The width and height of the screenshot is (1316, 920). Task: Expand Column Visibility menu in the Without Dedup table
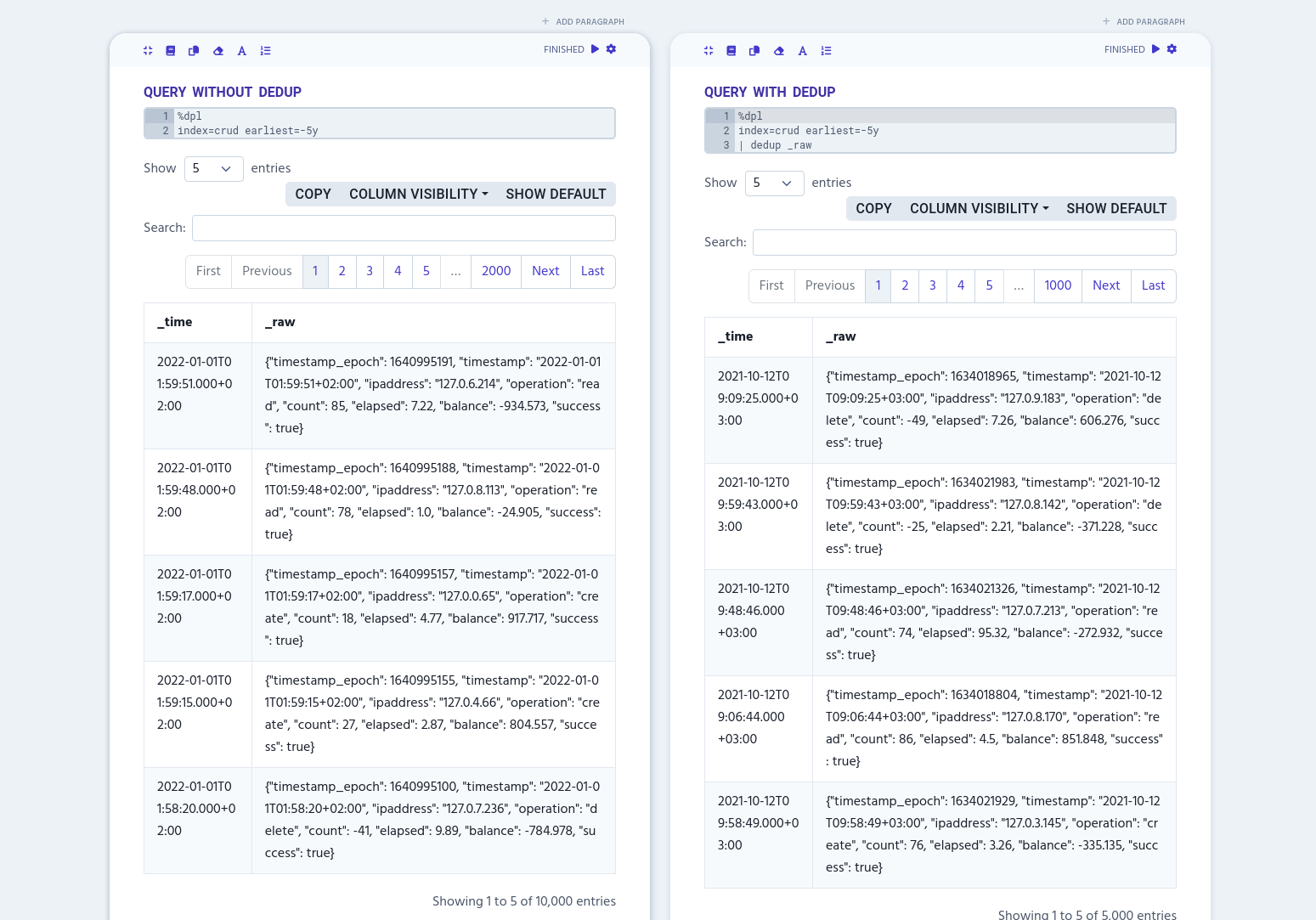coord(418,194)
